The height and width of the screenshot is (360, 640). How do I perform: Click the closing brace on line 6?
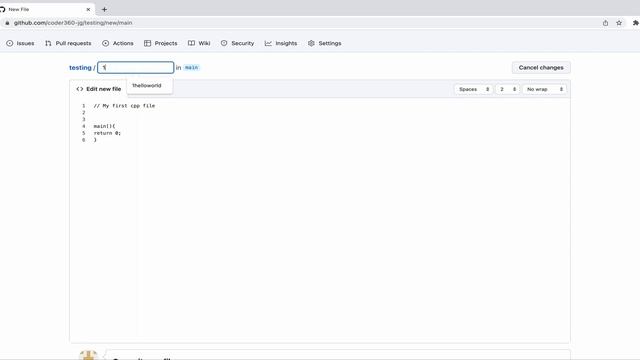pos(95,140)
